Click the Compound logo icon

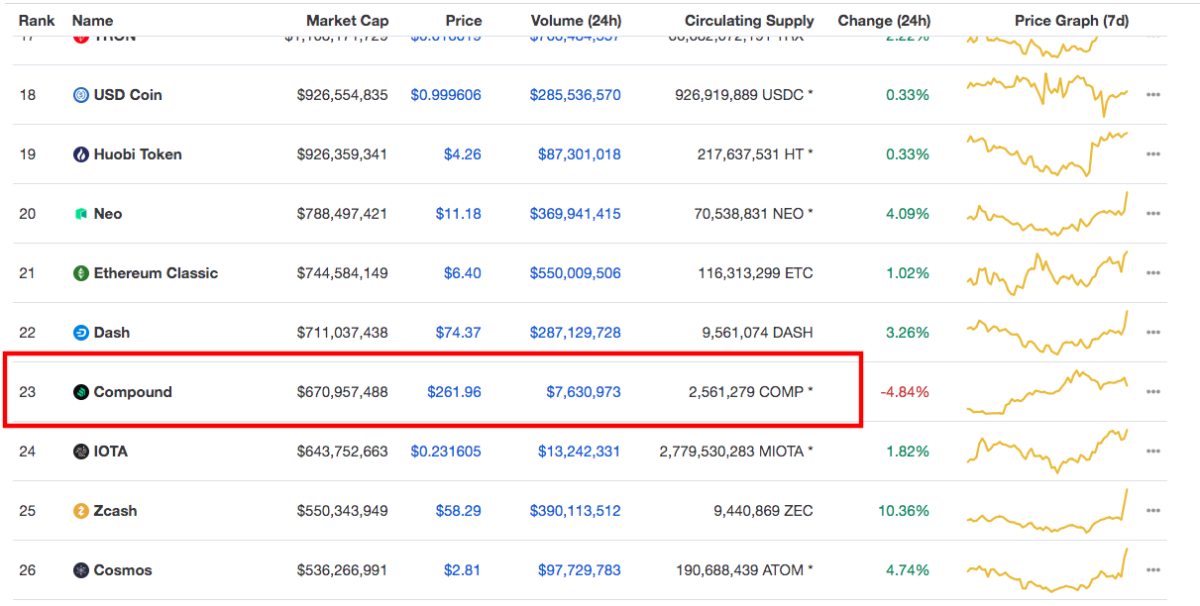[81, 392]
